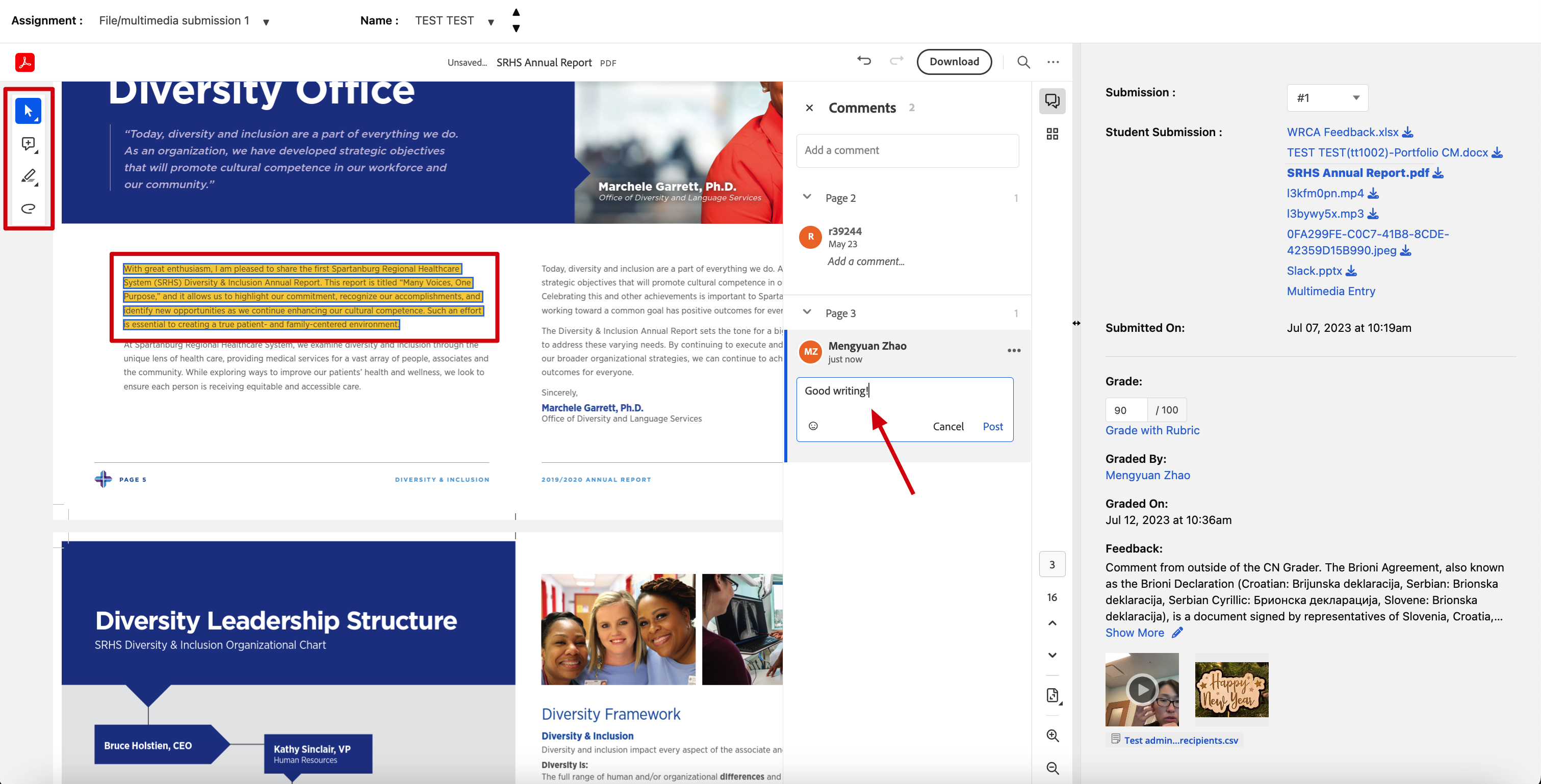This screenshot has width=1541, height=784.
Task: Open the page view settings icon
Action: pyautogui.click(x=1053, y=695)
